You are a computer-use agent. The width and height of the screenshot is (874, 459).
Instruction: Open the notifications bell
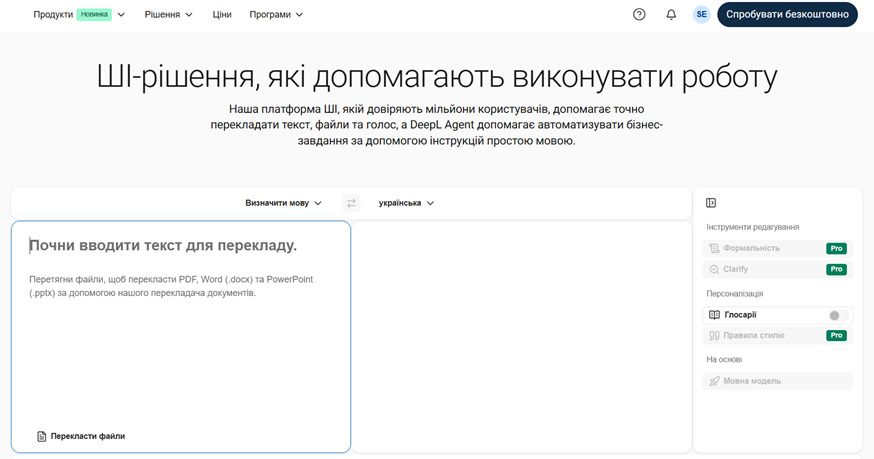671,15
